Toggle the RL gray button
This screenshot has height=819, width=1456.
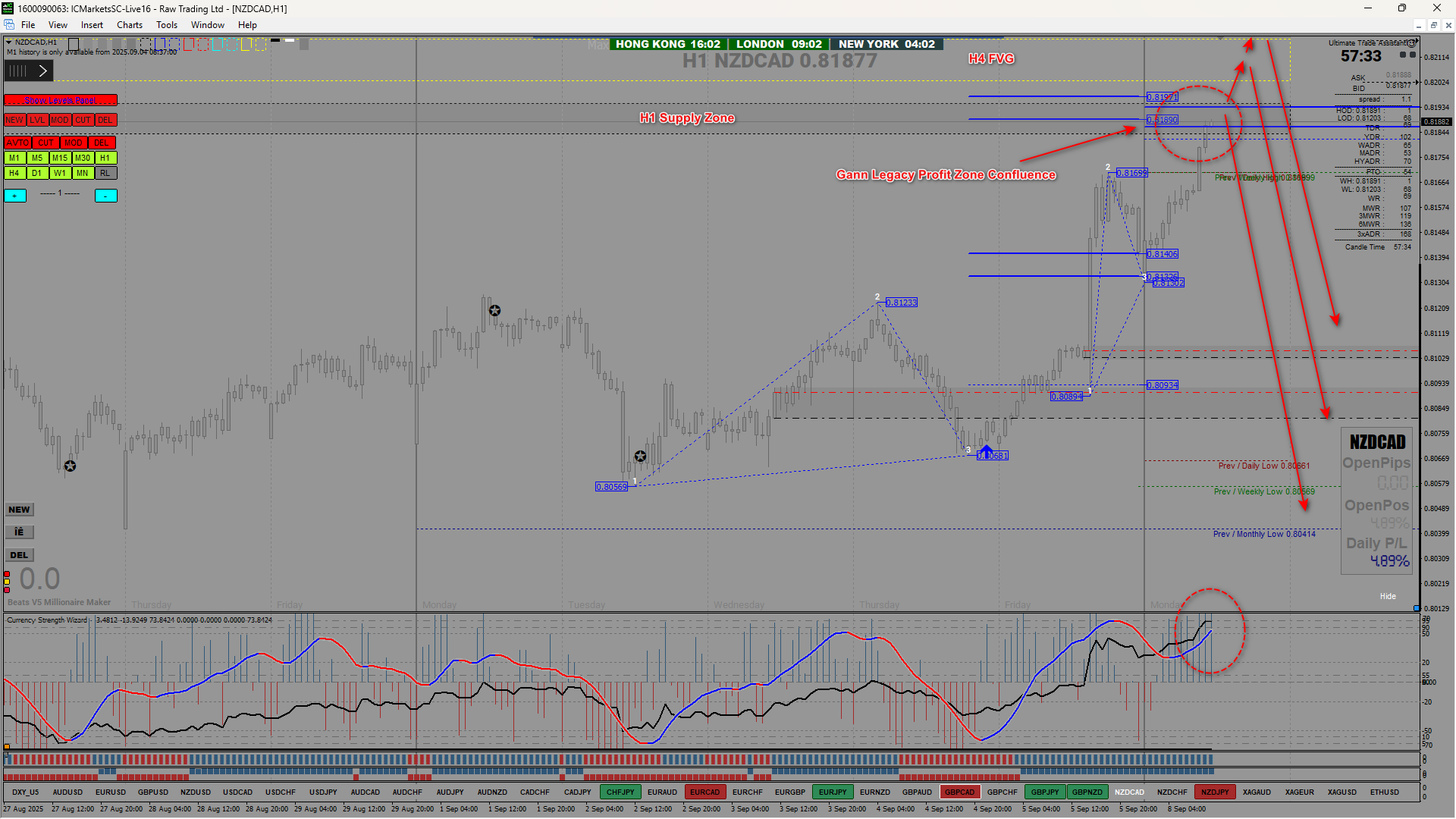(105, 173)
